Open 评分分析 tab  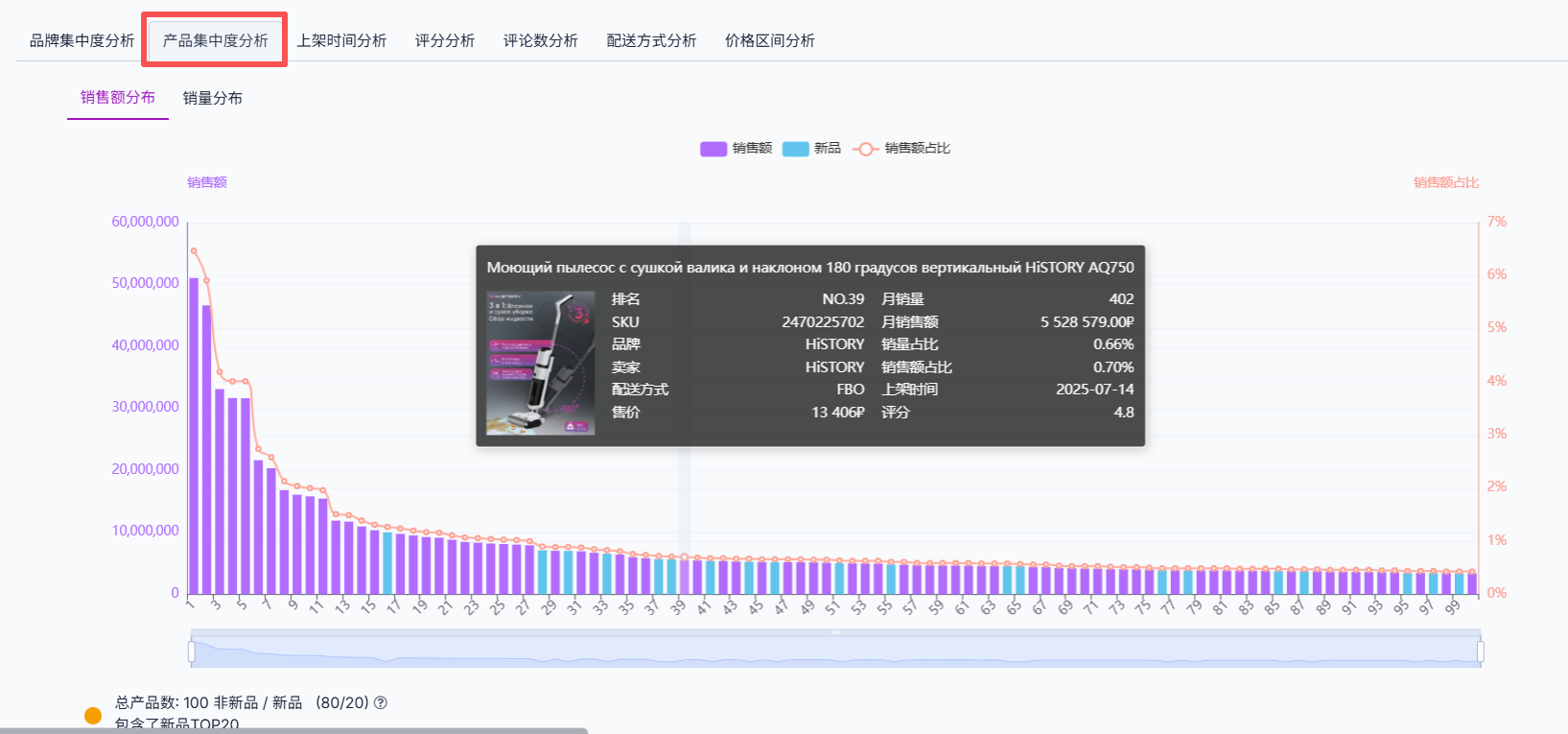(445, 40)
